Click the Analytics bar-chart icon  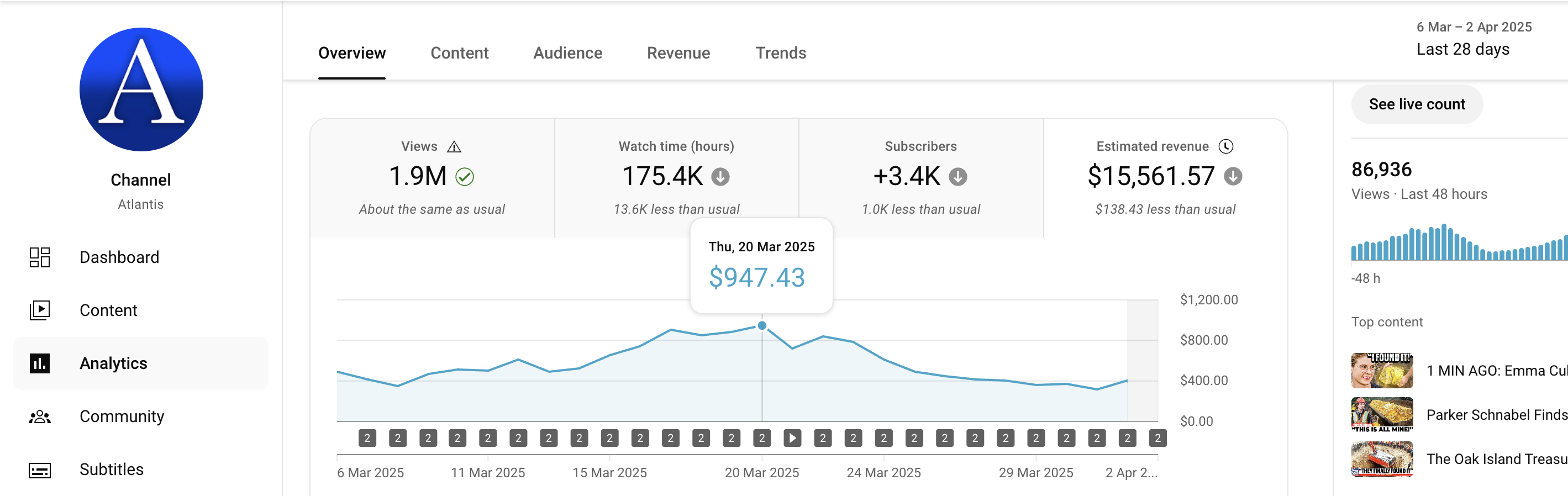click(x=40, y=363)
